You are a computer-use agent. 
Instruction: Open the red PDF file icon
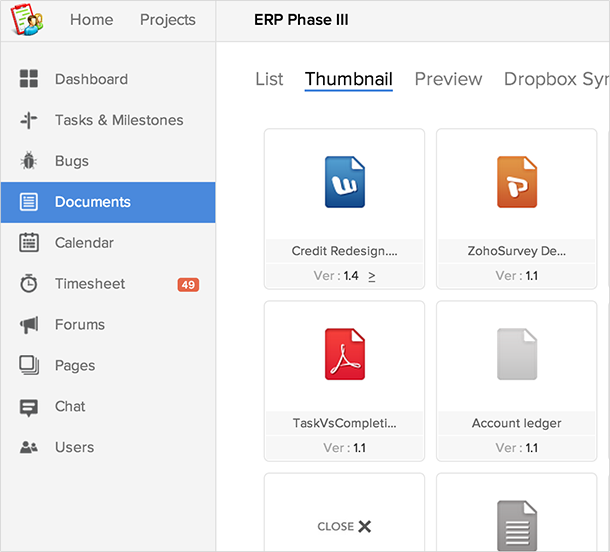[345, 354]
